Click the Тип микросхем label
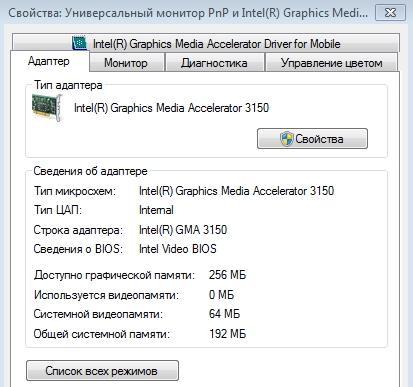The height and width of the screenshot is (387, 413). [x=75, y=191]
